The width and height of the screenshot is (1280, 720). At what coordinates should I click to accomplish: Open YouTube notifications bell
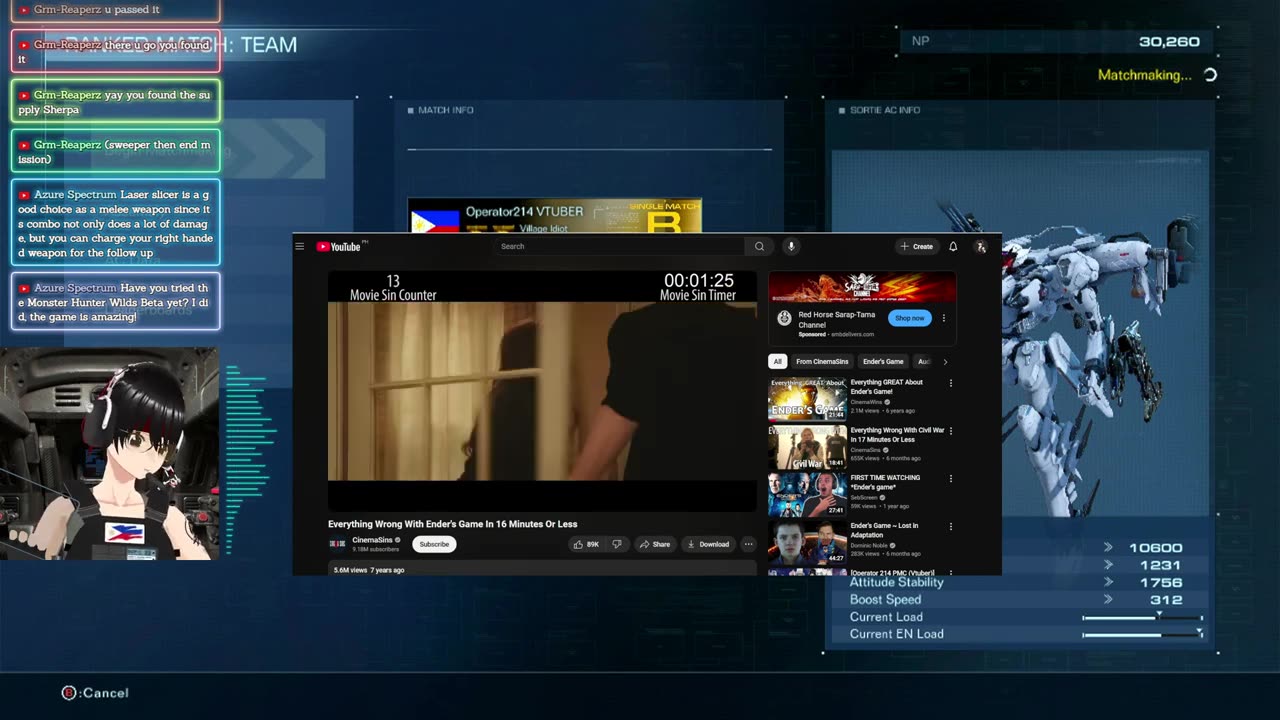[953, 246]
